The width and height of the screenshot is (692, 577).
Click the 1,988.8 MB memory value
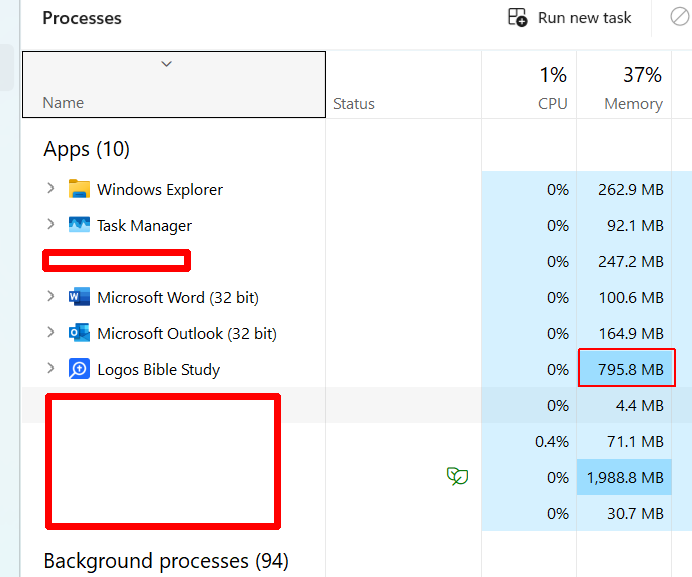point(625,478)
